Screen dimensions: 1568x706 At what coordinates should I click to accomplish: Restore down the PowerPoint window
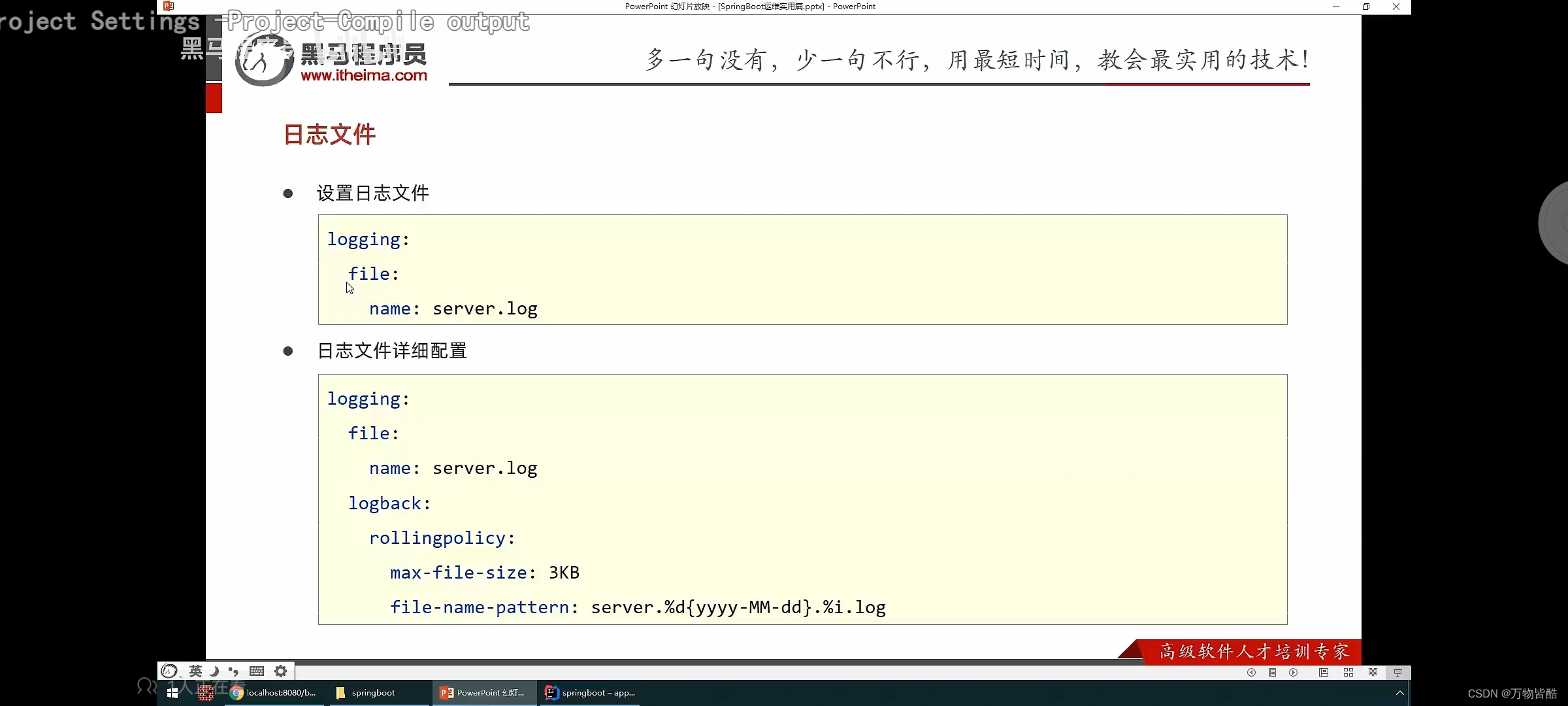point(1366,7)
